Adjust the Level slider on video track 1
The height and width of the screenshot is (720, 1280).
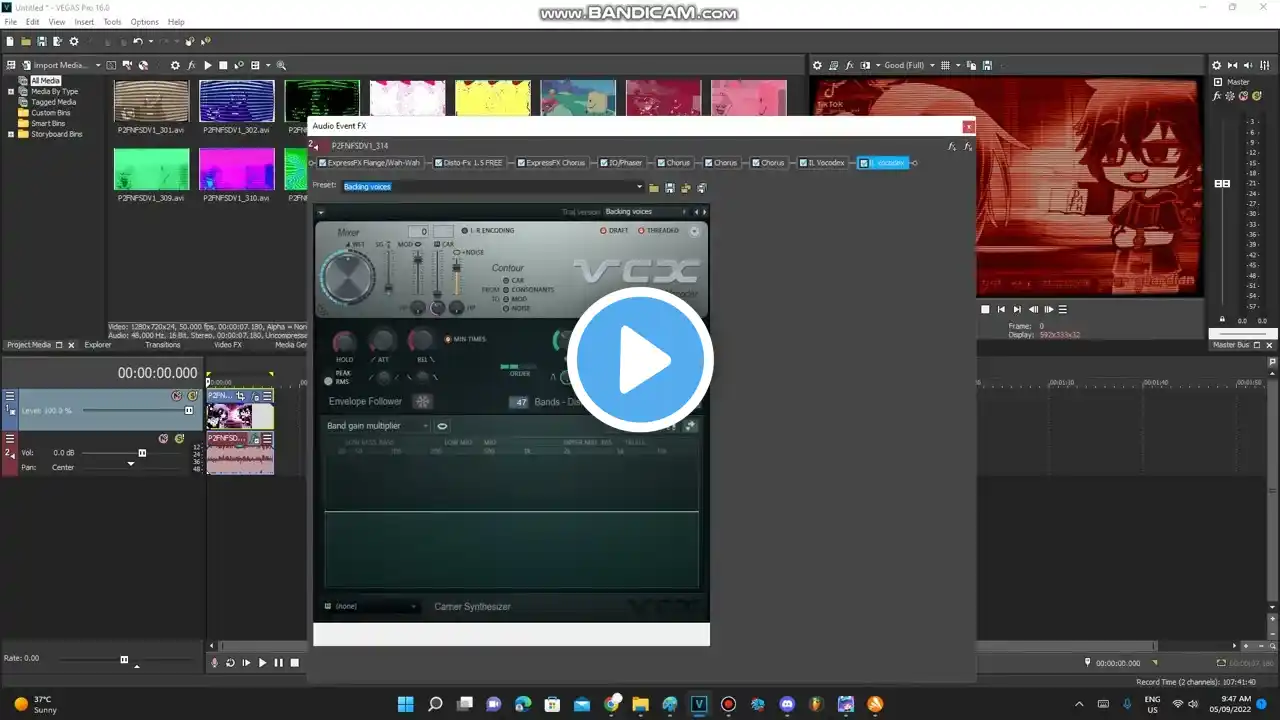click(x=188, y=410)
